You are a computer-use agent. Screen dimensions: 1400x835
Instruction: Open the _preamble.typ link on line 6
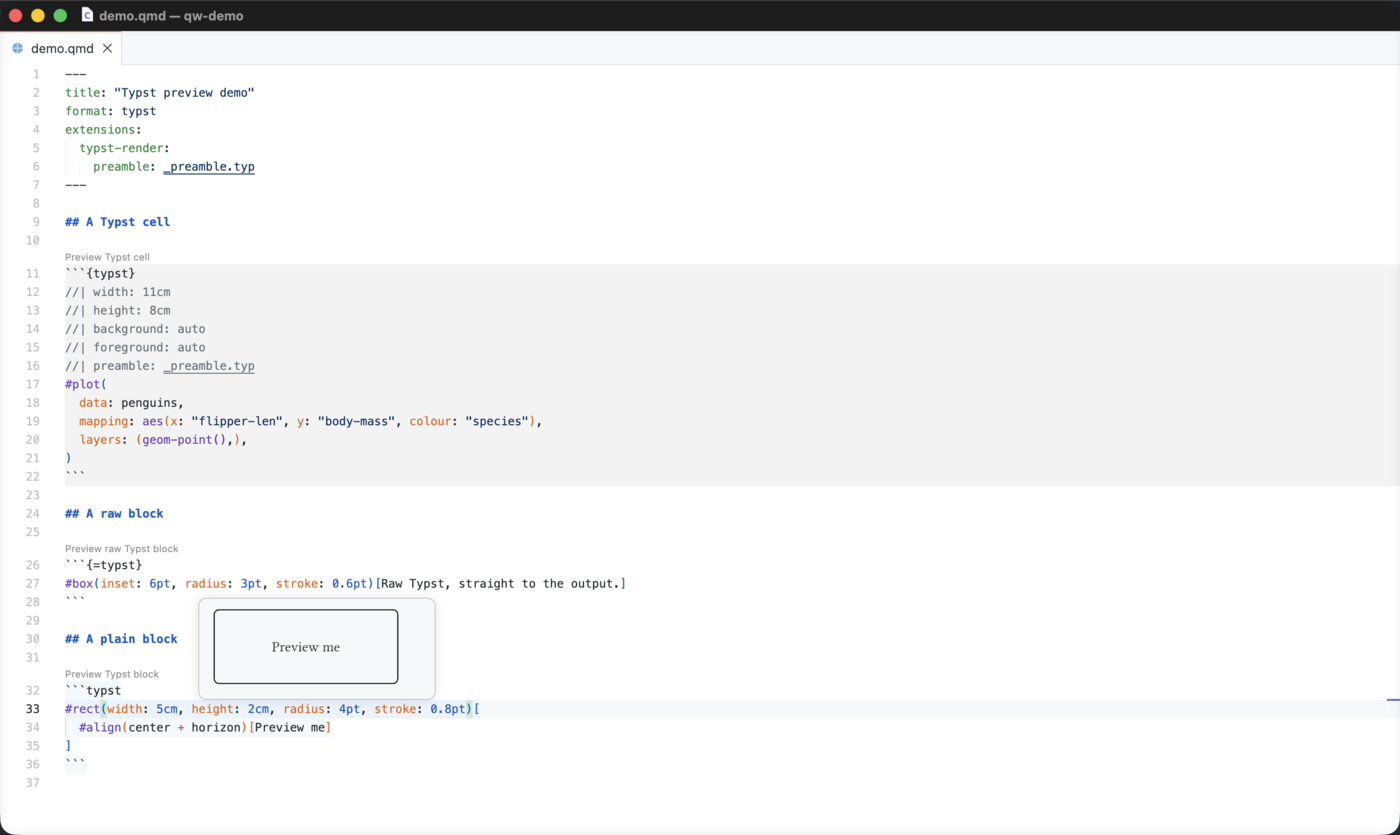(x=209, y=167)
